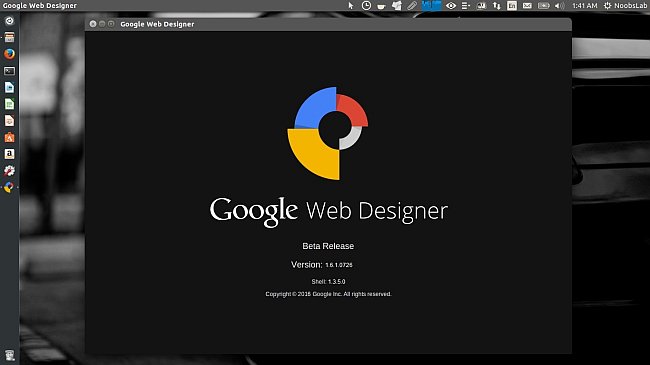650x365 pixels.
Task: Open the papers stack tray indicator
Action: pyautogui.click(x=397, y=5)
